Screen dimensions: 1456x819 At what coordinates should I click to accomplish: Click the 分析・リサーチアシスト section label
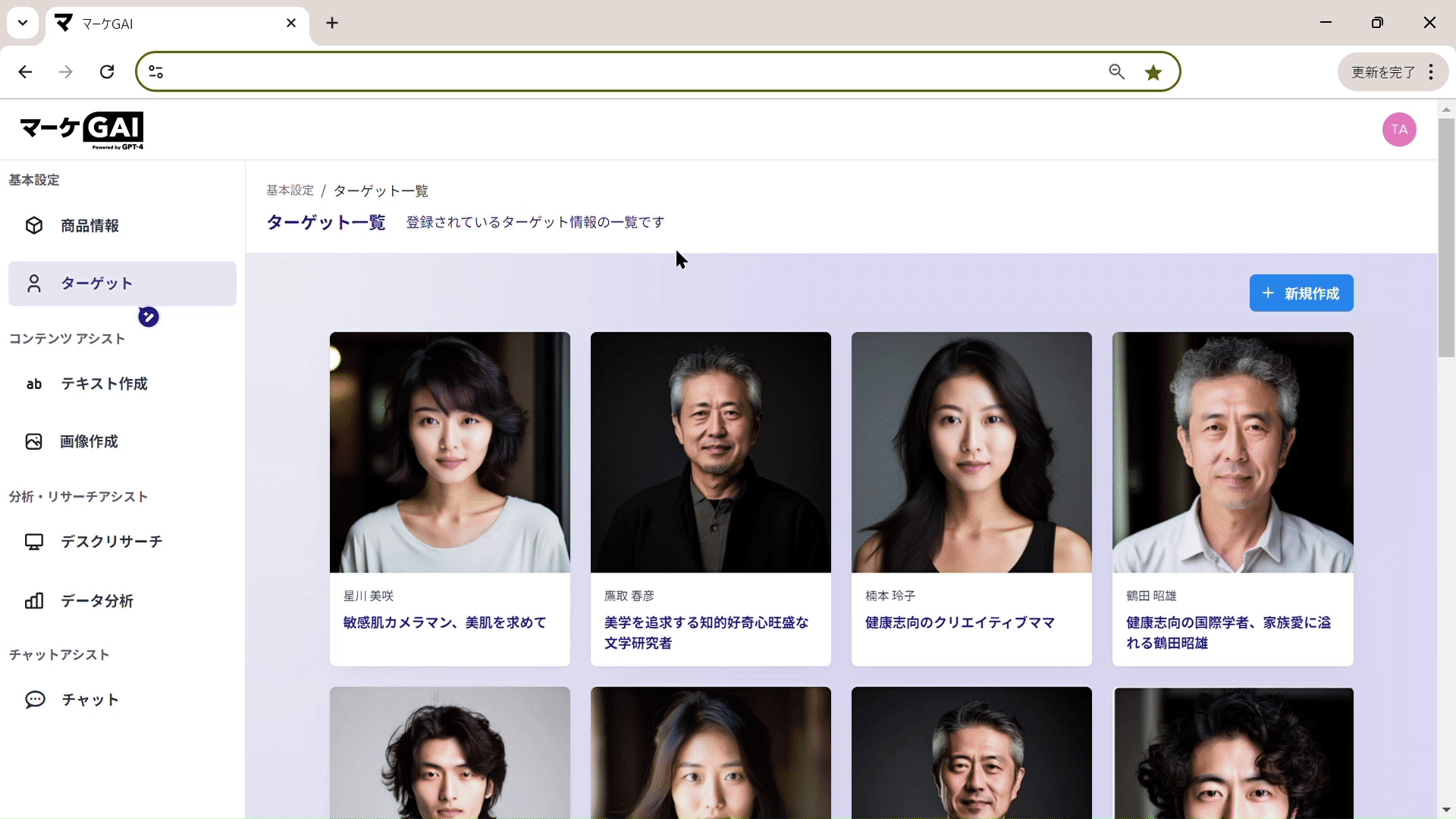pos(78,497)
